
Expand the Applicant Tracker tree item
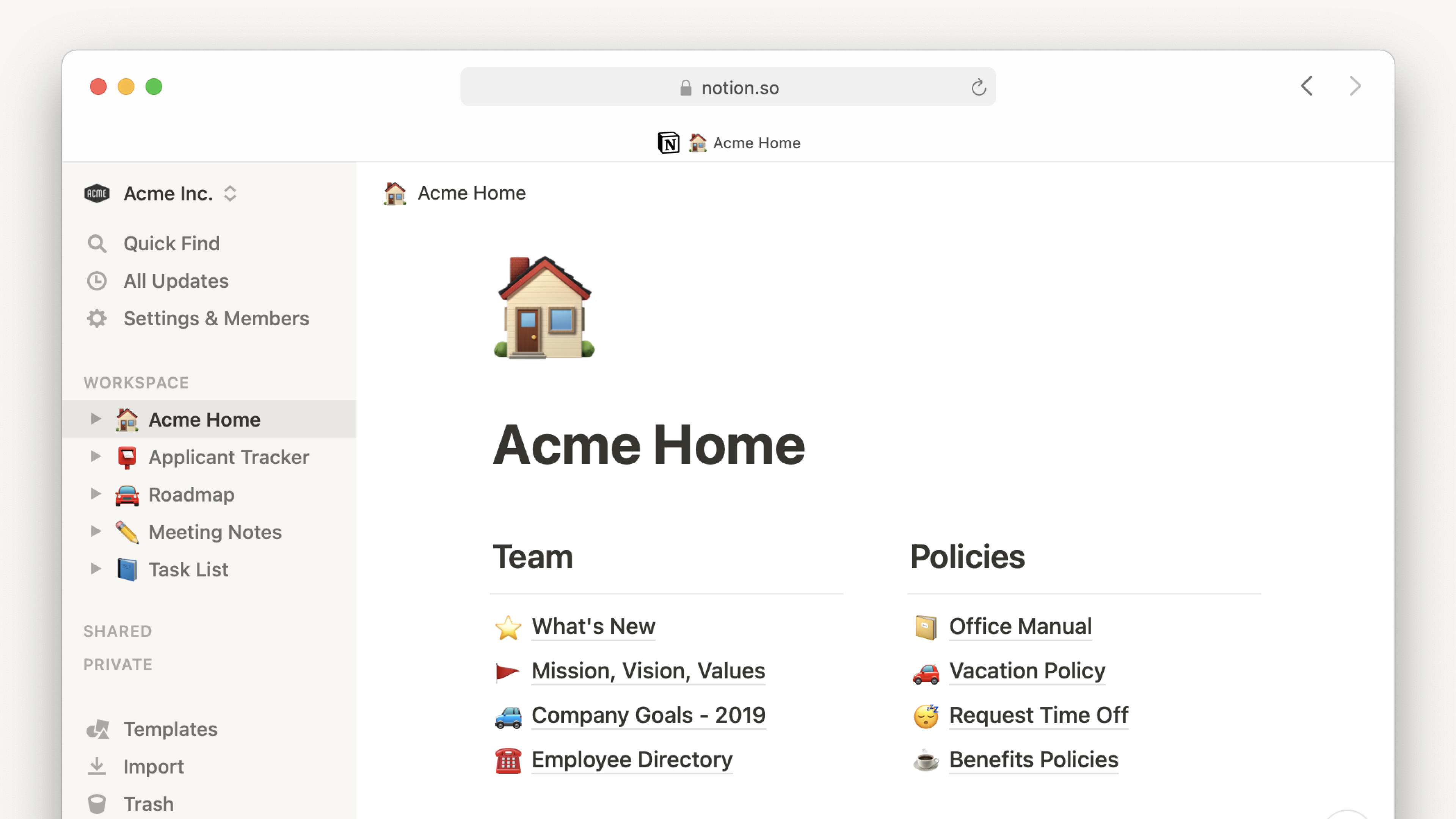(97, 457)
